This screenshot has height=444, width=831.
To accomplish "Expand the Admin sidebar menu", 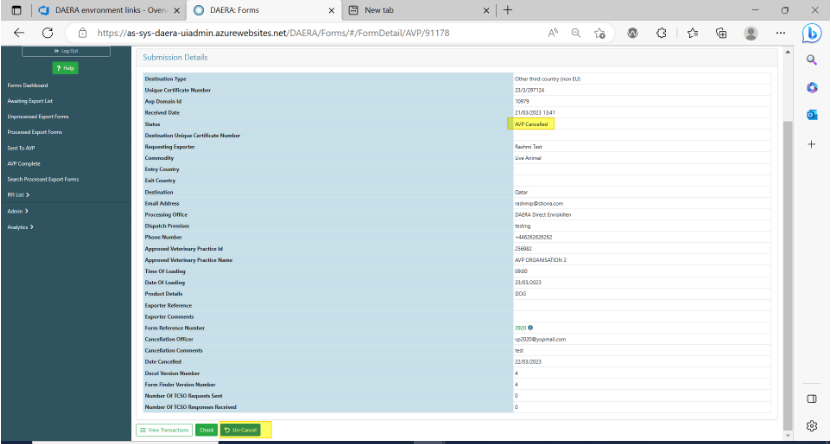I will point(17,211).
